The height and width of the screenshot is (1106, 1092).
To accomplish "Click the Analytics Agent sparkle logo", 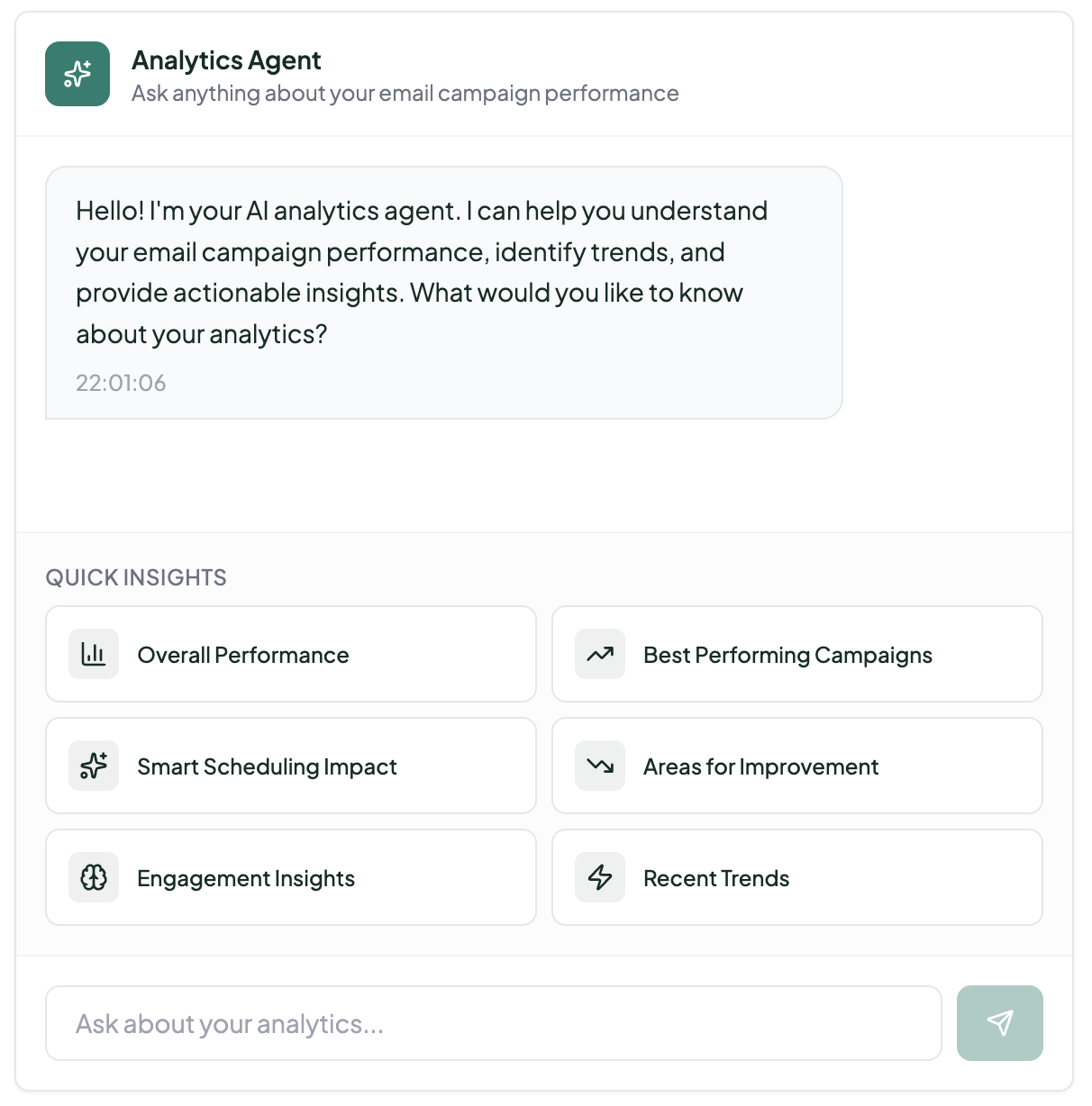I will coord(77,74).
